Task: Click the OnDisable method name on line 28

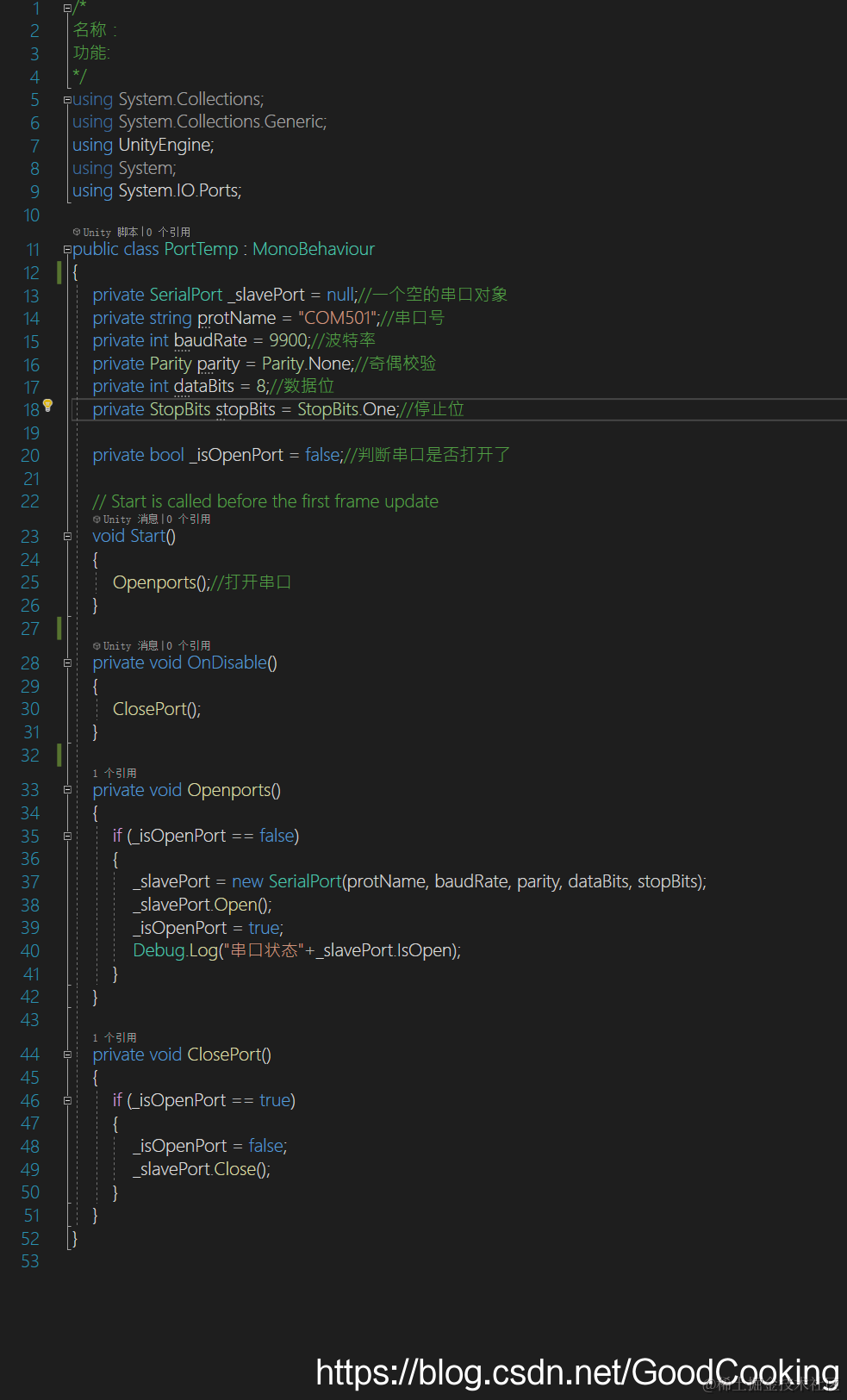Action: coord(227,663)
